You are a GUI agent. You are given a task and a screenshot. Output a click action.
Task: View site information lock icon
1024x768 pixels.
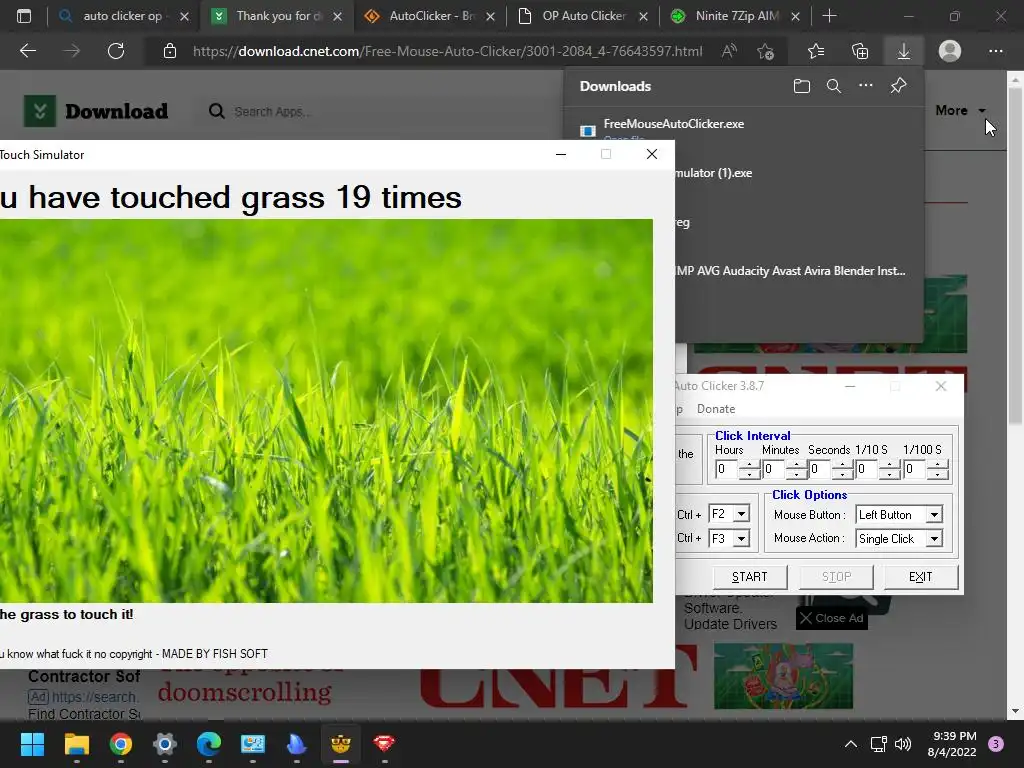pyautogui.click(x=170, y=51)
